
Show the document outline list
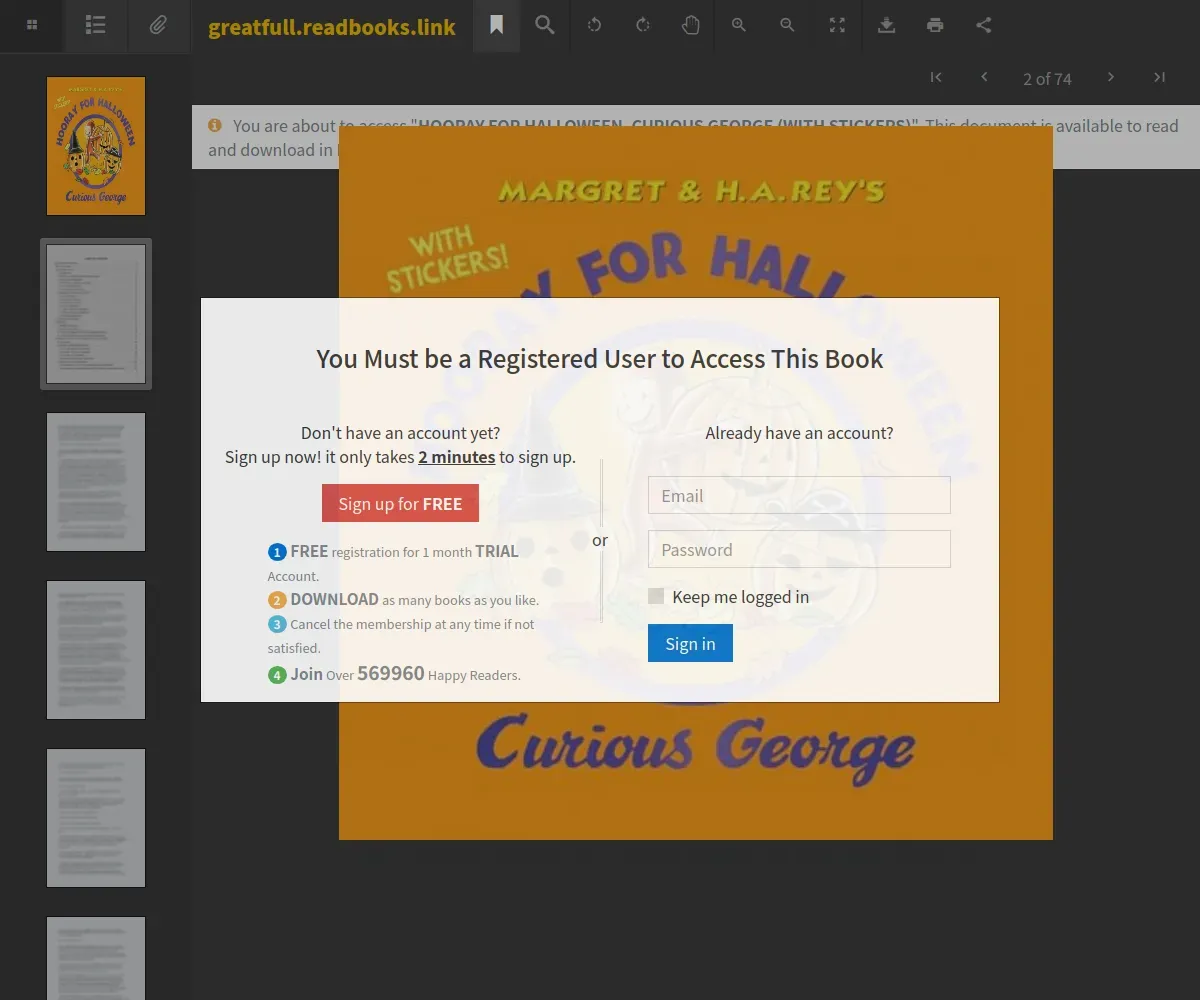pyautogui.click(x=96, y=25)
